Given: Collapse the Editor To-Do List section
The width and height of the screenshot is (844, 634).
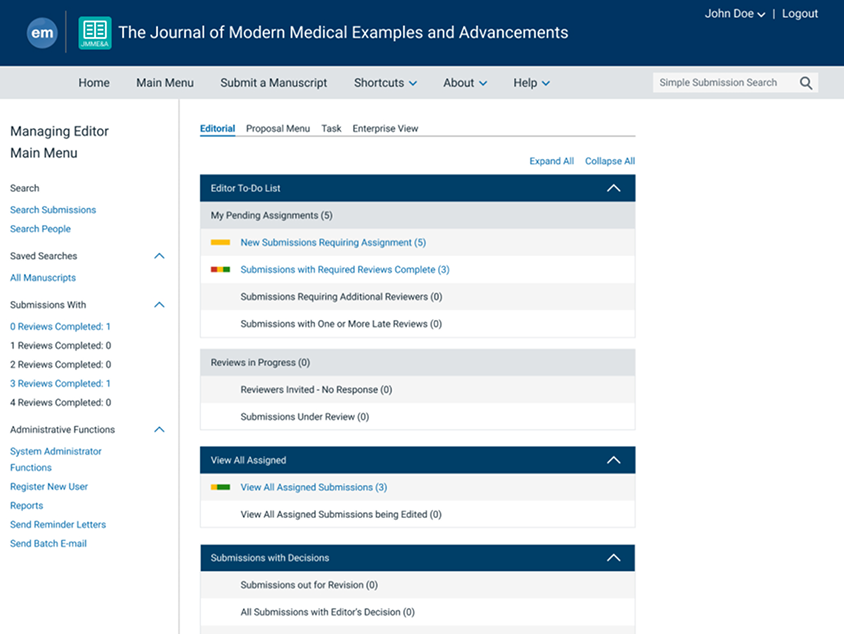Looking at the screenshot, I should coord(614,188).
